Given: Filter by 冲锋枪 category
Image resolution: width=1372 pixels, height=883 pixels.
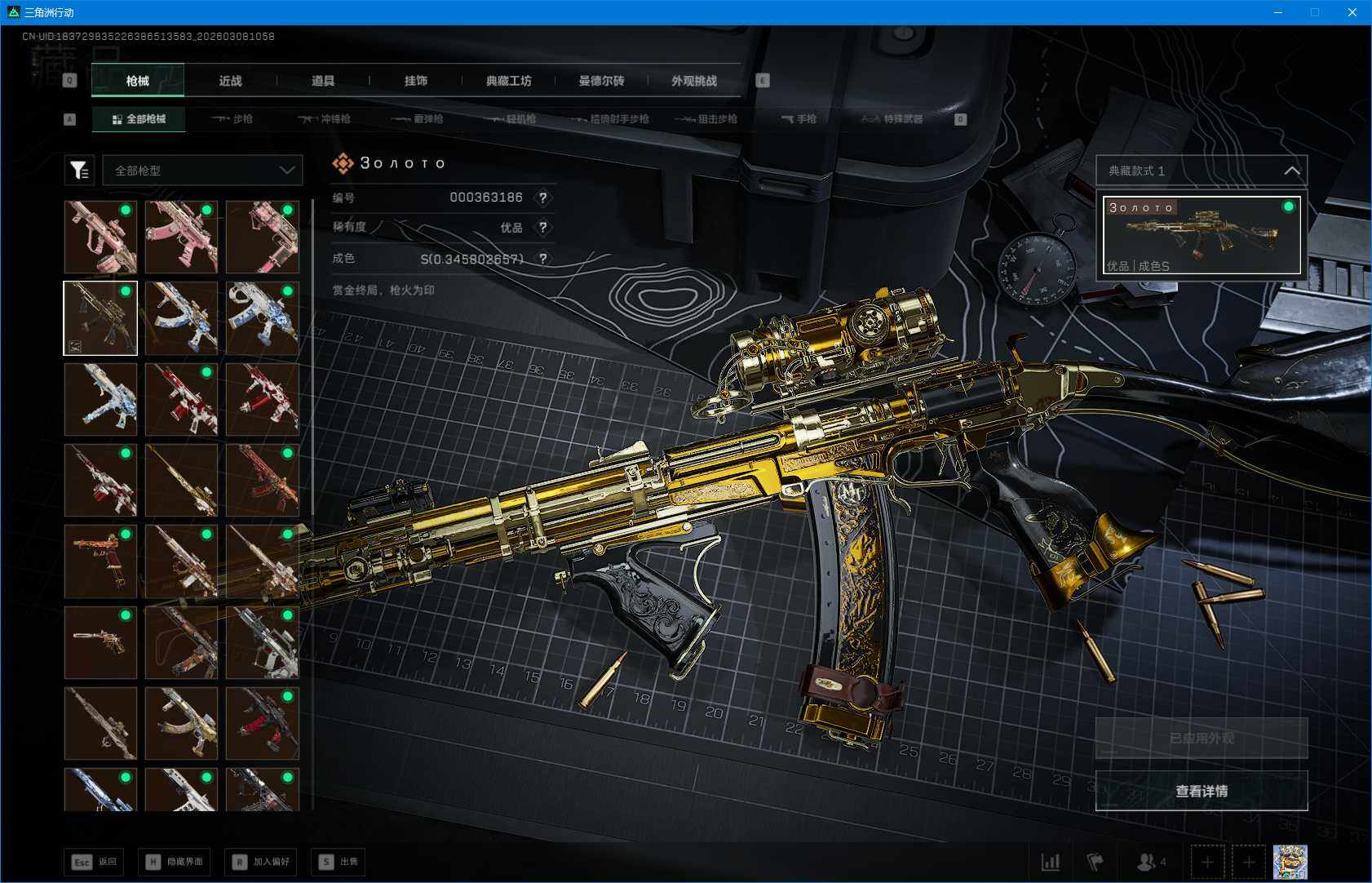Looking at the screenshot, I should 324,119.
